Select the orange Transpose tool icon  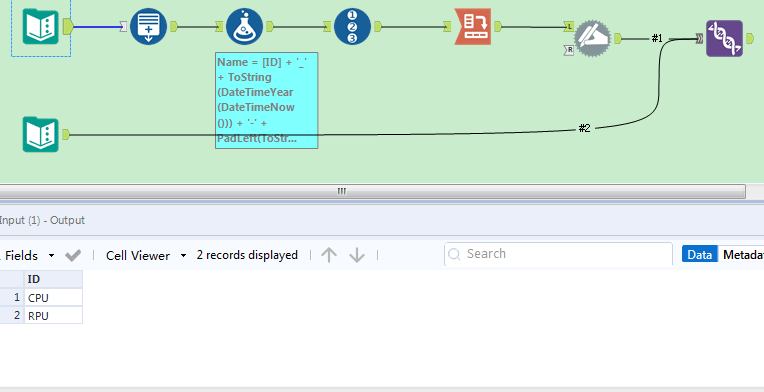tap(473, 27)
